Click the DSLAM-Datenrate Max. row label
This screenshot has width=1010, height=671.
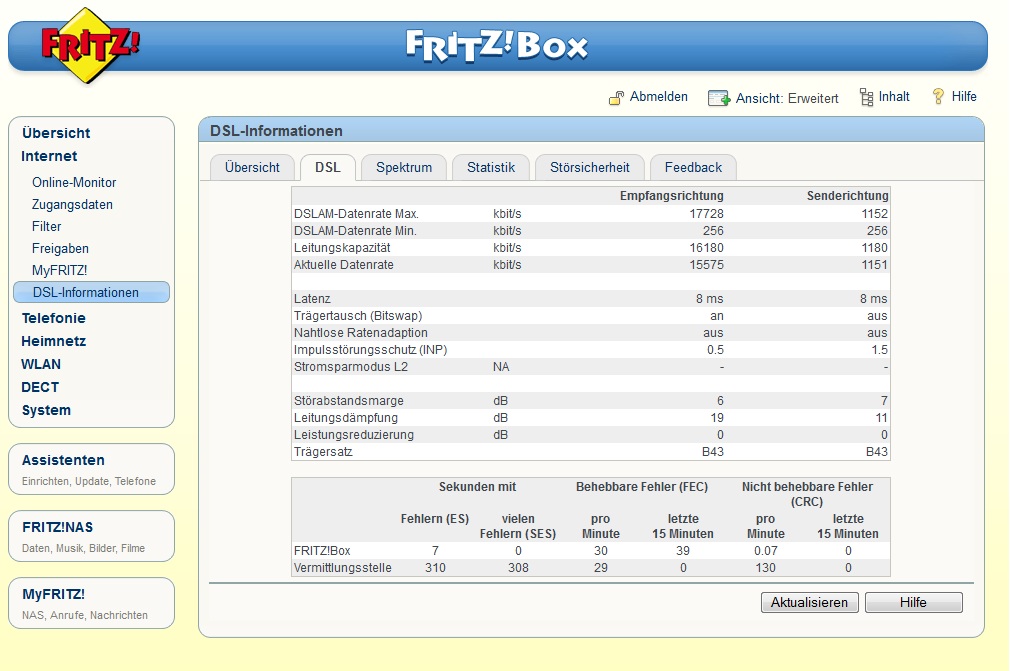[356, 214]
